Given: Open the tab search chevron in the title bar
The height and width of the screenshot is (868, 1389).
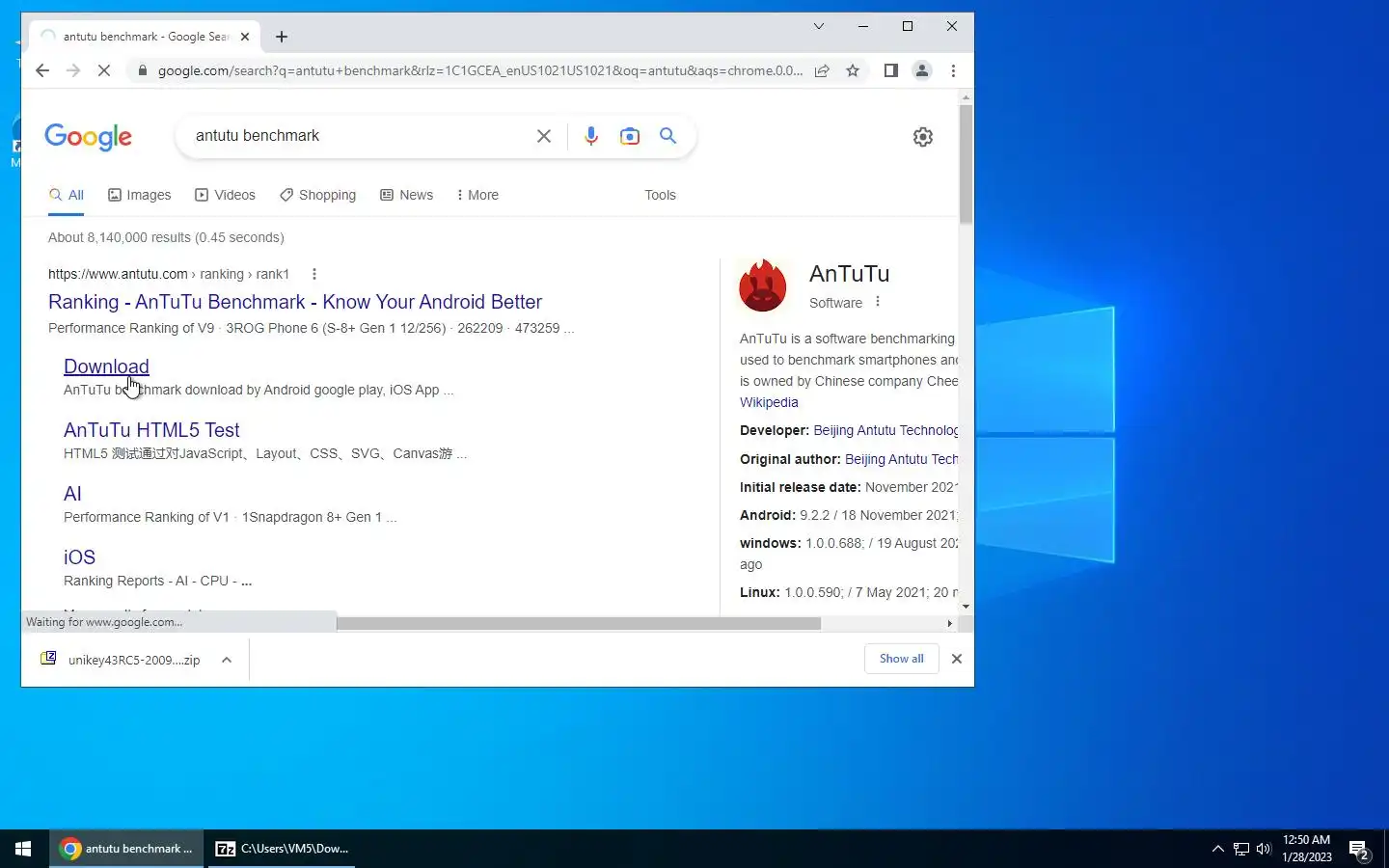Looking at the screenshot, I should (819, 26).
